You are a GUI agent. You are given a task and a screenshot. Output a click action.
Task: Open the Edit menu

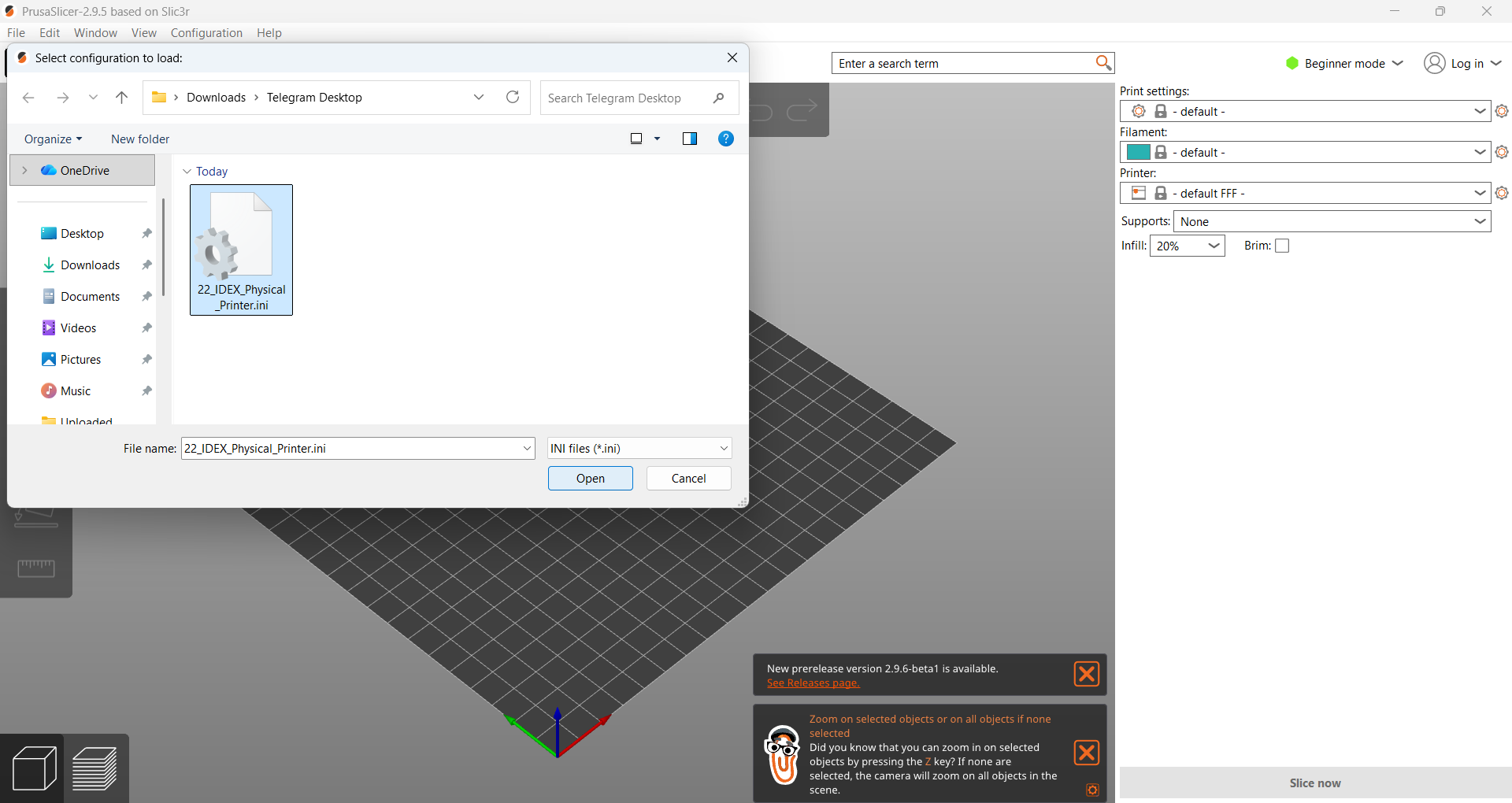pyautogui.click(x=50, y=33)
